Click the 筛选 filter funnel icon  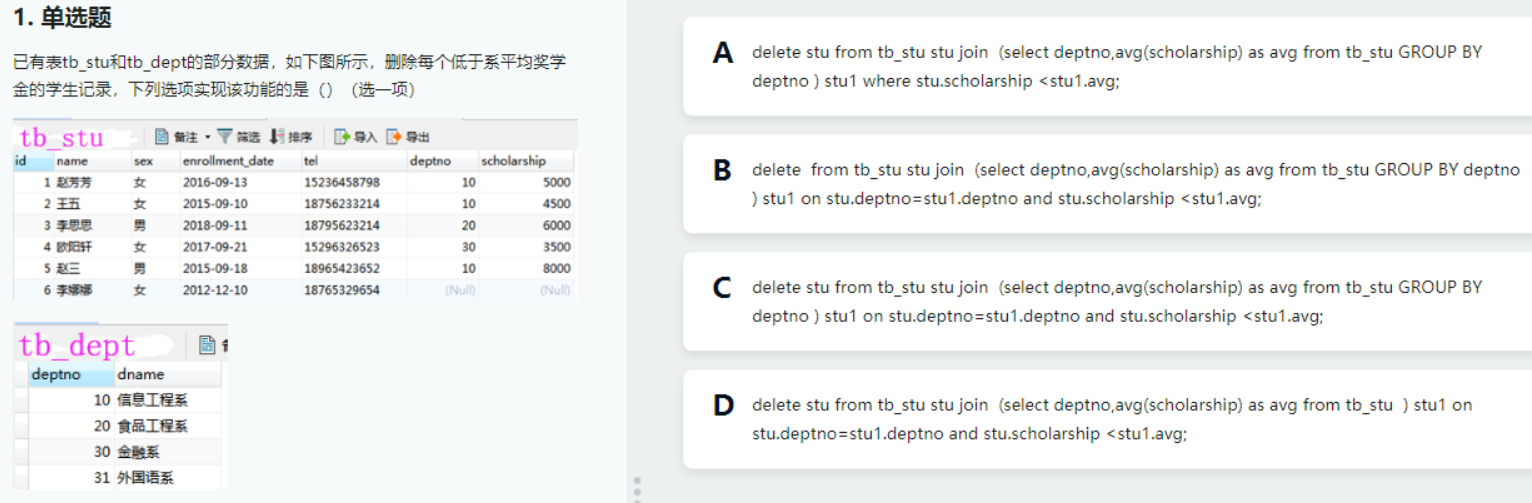point(225,137)
